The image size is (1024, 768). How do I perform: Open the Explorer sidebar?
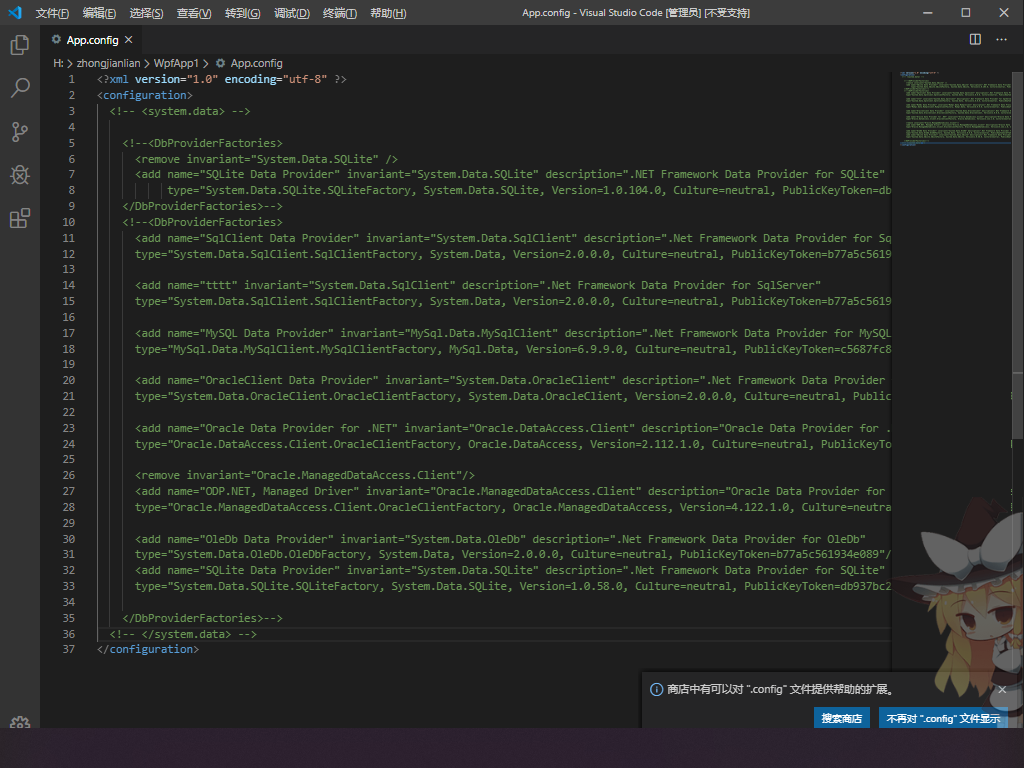click(x=20, y=45)
